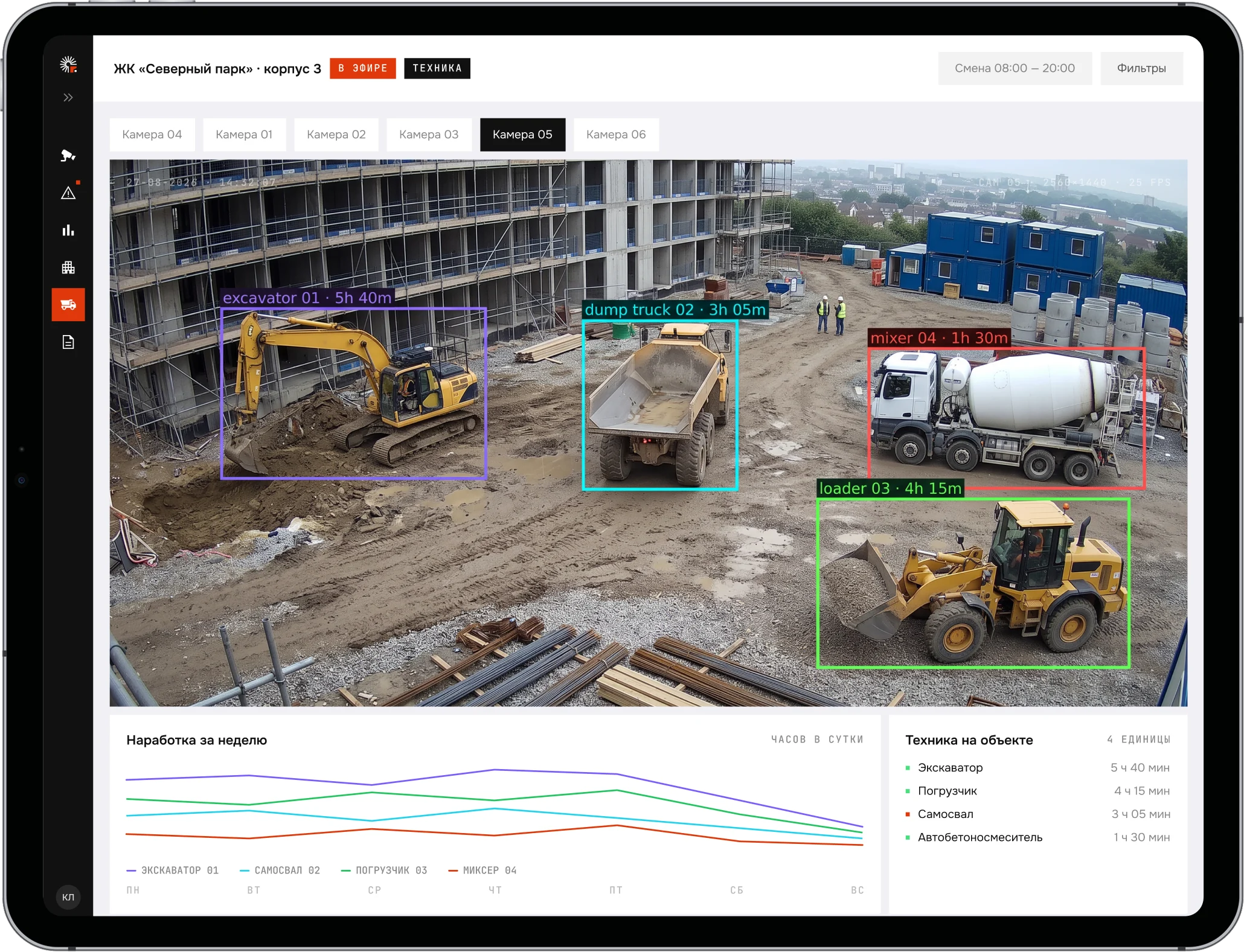Open the Фильтры filter menu
This screenshot has width=1244, height=952.
tap(1141, 68)
